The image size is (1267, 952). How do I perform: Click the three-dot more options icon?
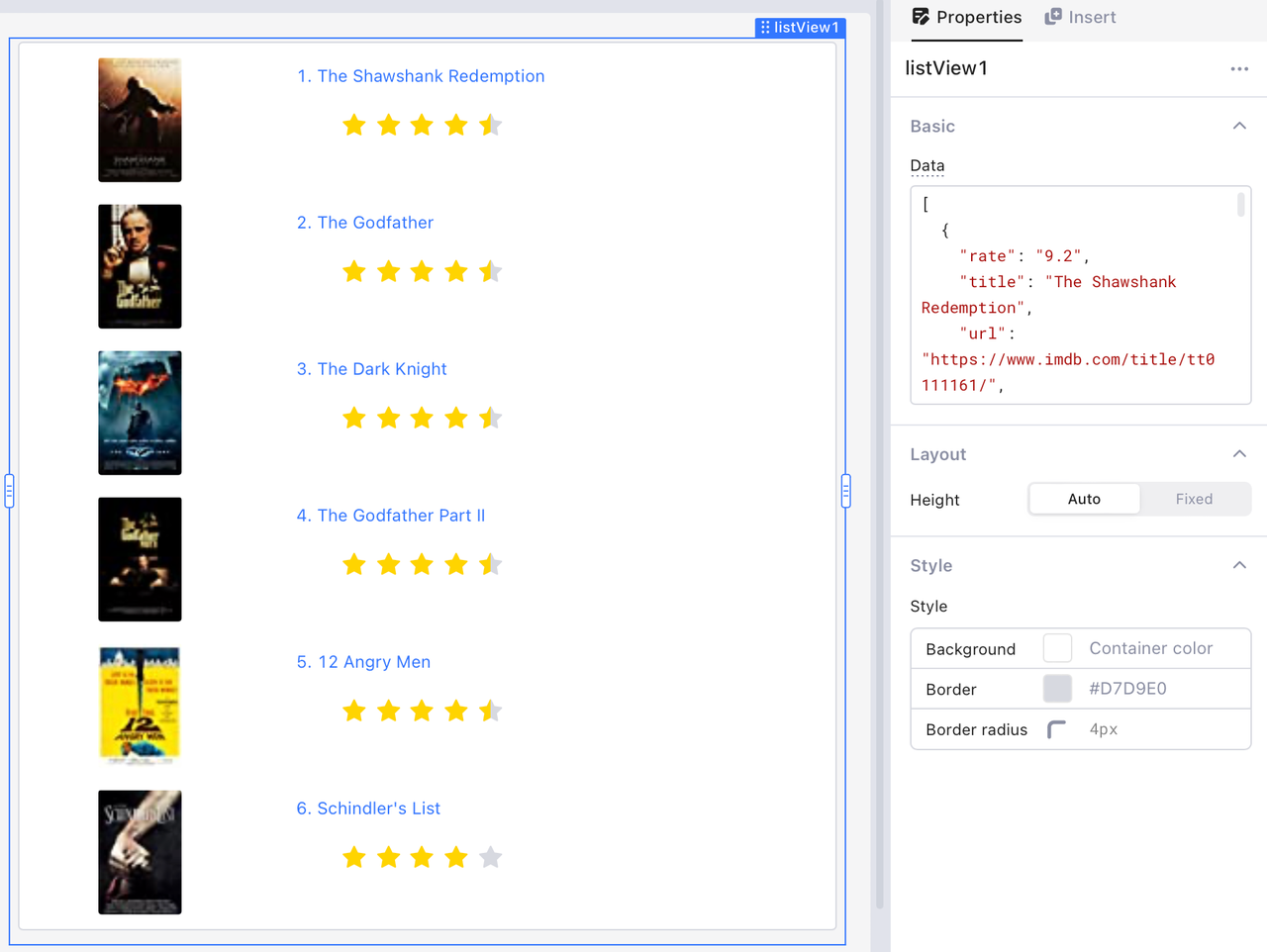(1239, 69)
